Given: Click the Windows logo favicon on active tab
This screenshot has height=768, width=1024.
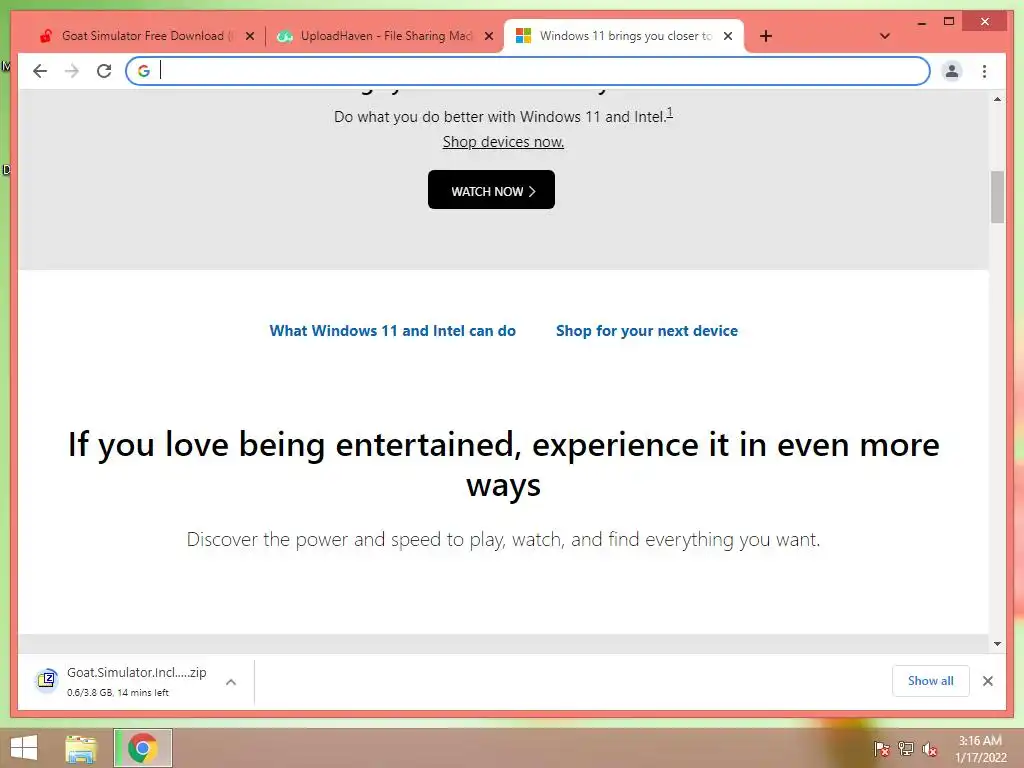Looking at the screenshot, I should click(x=523, y=36).
